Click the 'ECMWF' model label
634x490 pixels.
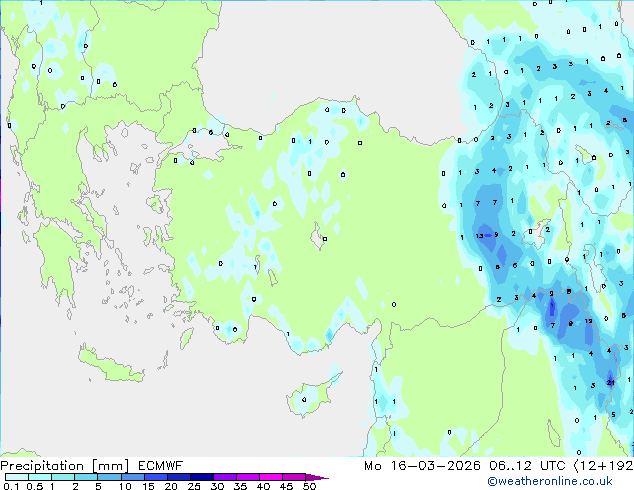pyautogui.click(x=161, y=466)
